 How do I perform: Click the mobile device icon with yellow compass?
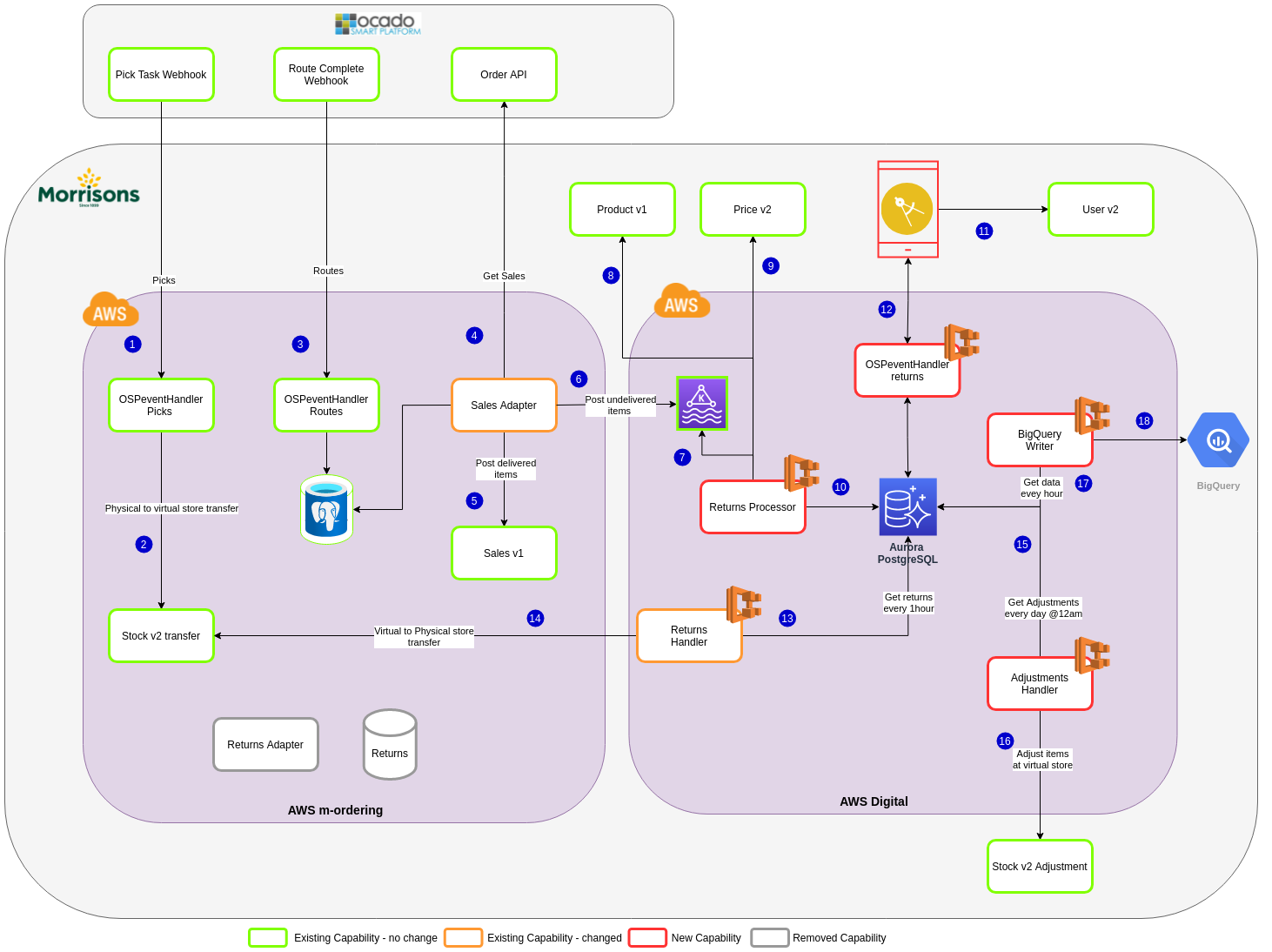click(x=907, y=209)
